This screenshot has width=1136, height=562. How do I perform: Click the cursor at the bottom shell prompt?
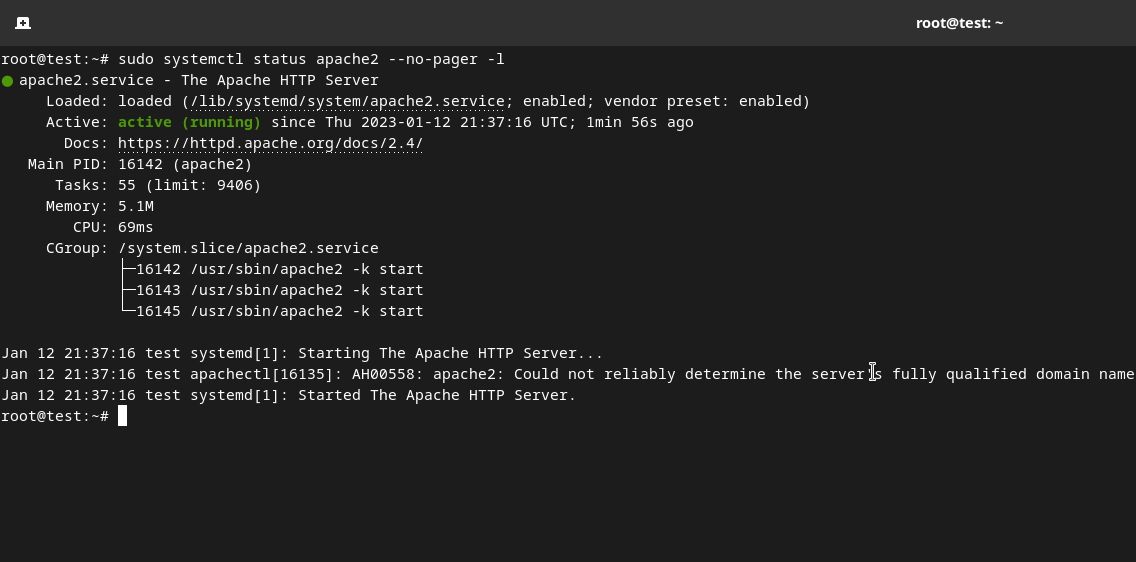point(123,416)
